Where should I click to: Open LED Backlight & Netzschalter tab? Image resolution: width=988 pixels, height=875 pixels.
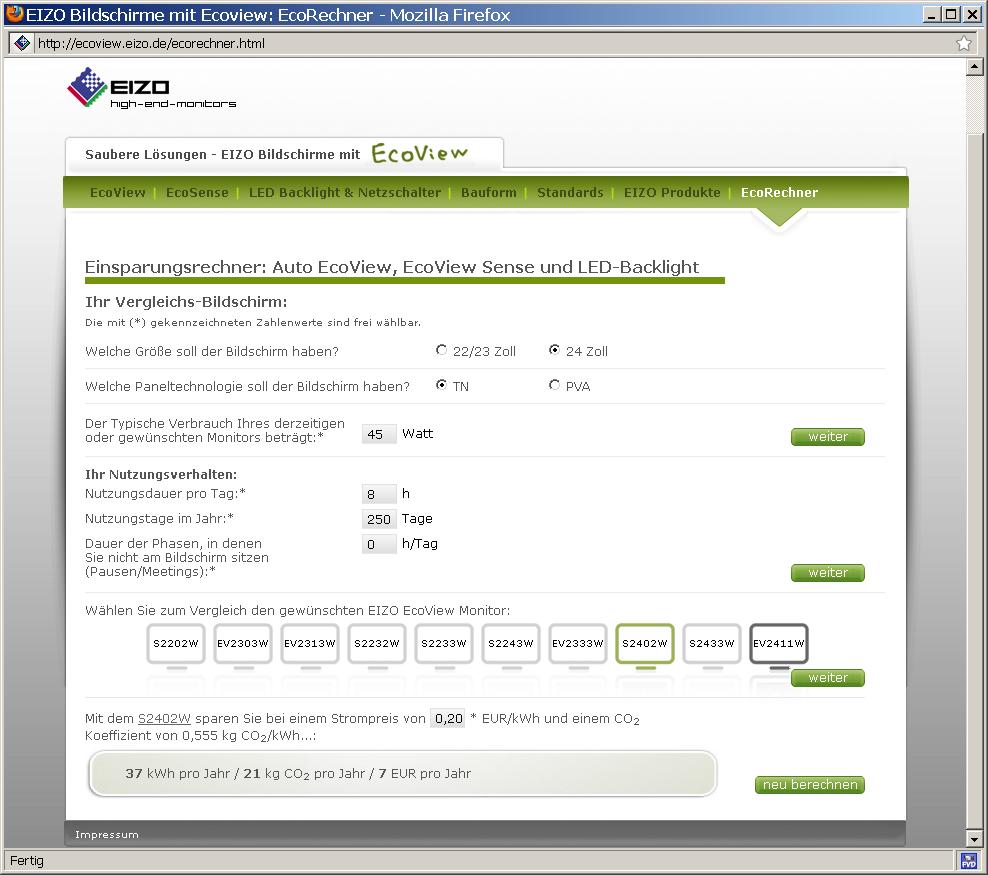[345, 193]
